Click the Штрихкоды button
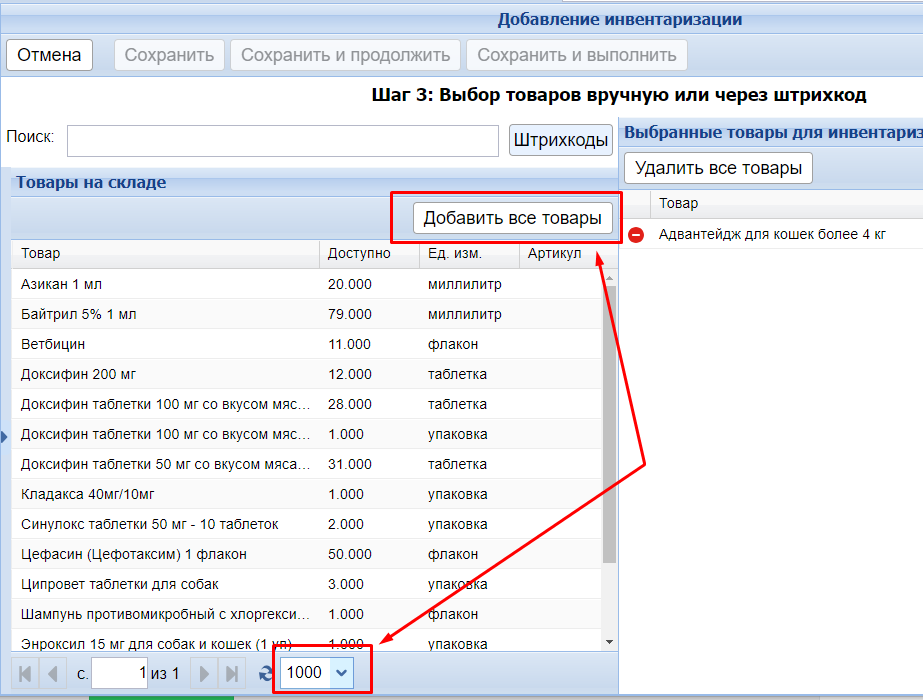Screen dimensions: 923x700 (x=561, y=140)
